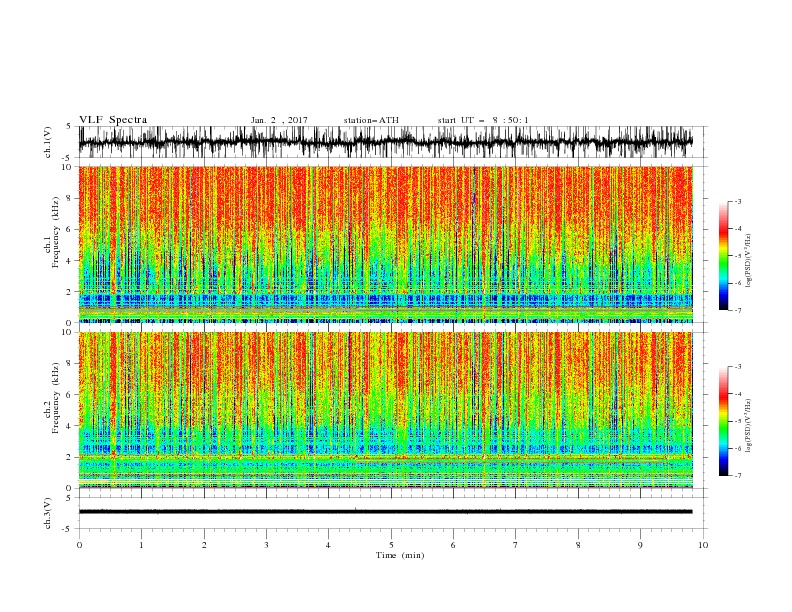The image size is (792, 612).
Task: Click the ch.3(V) waveform axis label
Action: (x=48, y=513)
